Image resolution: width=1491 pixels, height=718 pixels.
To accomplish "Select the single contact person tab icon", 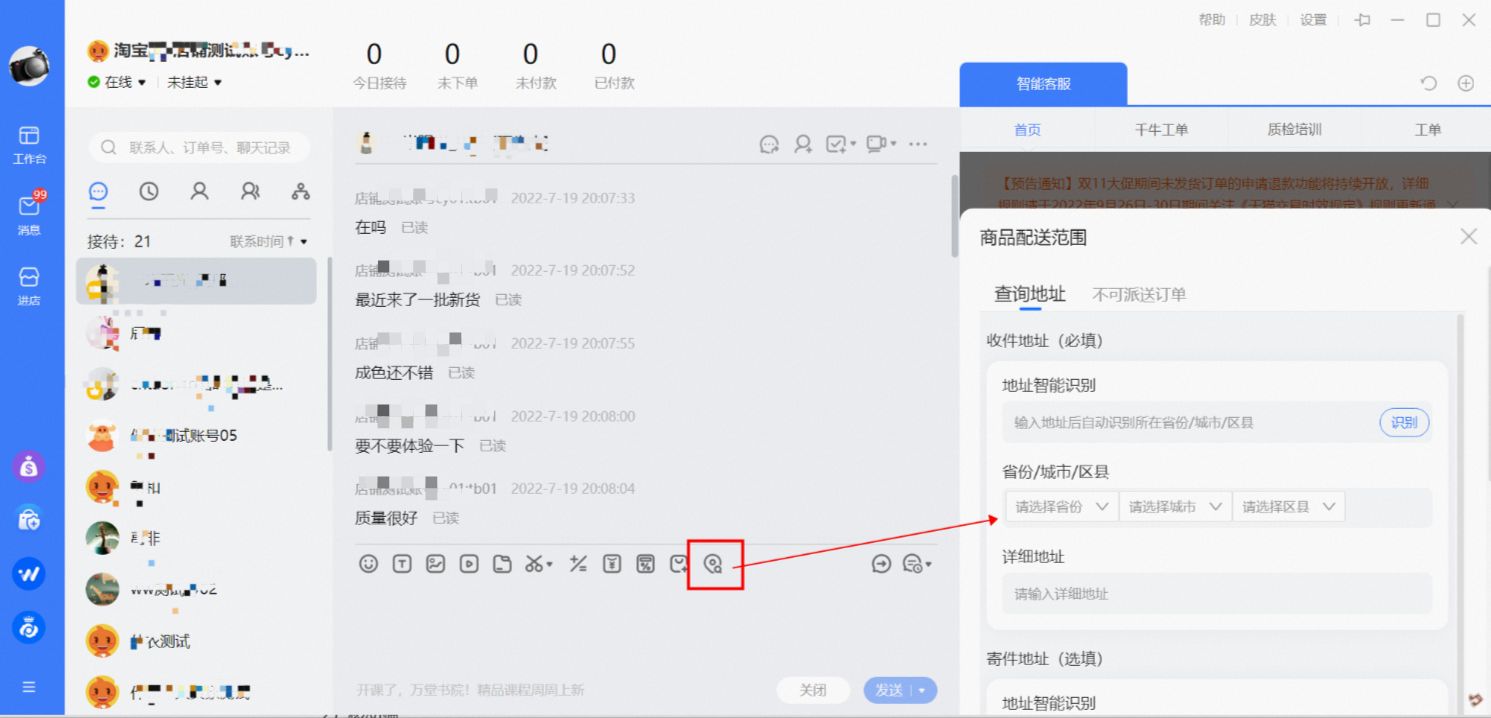I will [200, 191].
